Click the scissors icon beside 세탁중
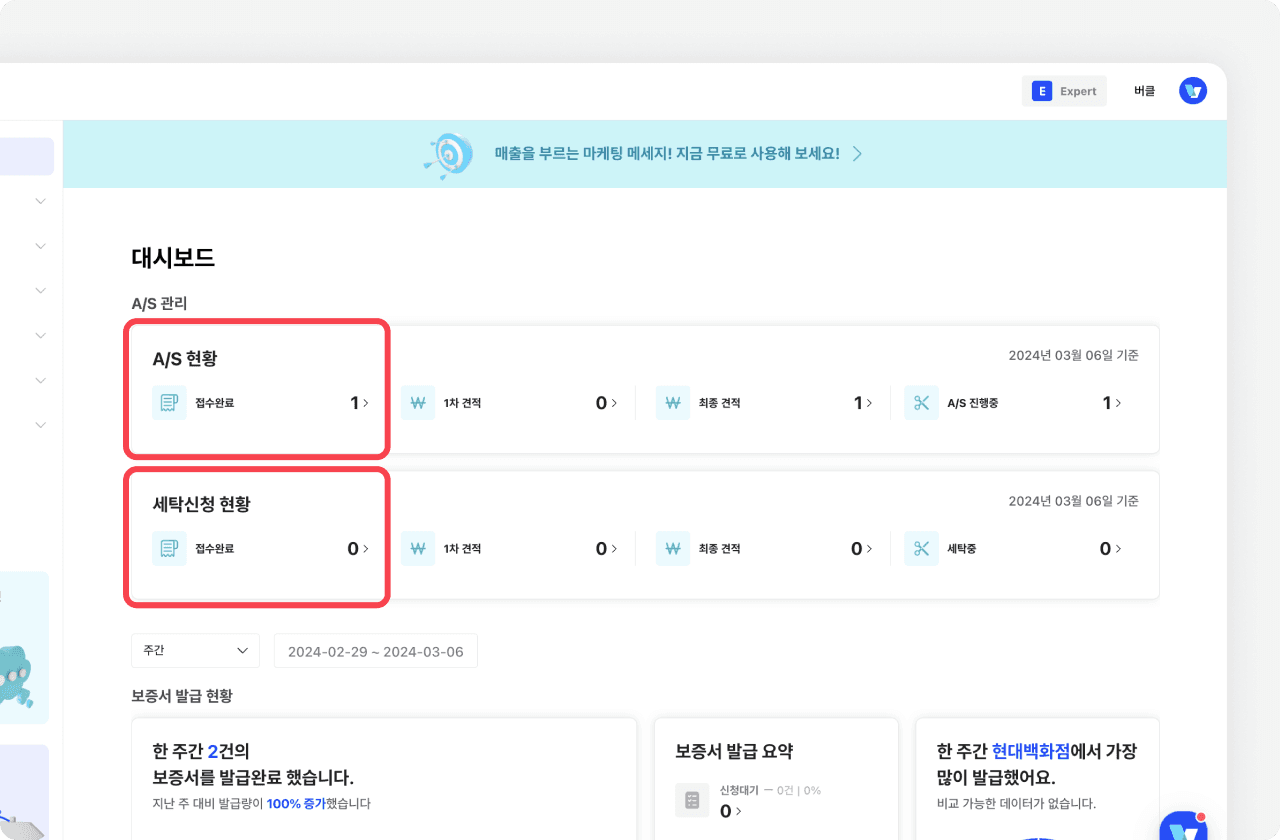This screenshot has height=840, width=1280. click(x=921, y=548)
